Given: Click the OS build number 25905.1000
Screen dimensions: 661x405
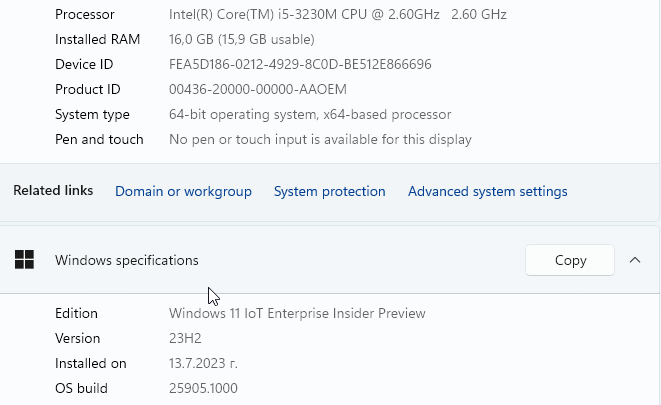Looking at the screenshot, I should pos(203,388).
